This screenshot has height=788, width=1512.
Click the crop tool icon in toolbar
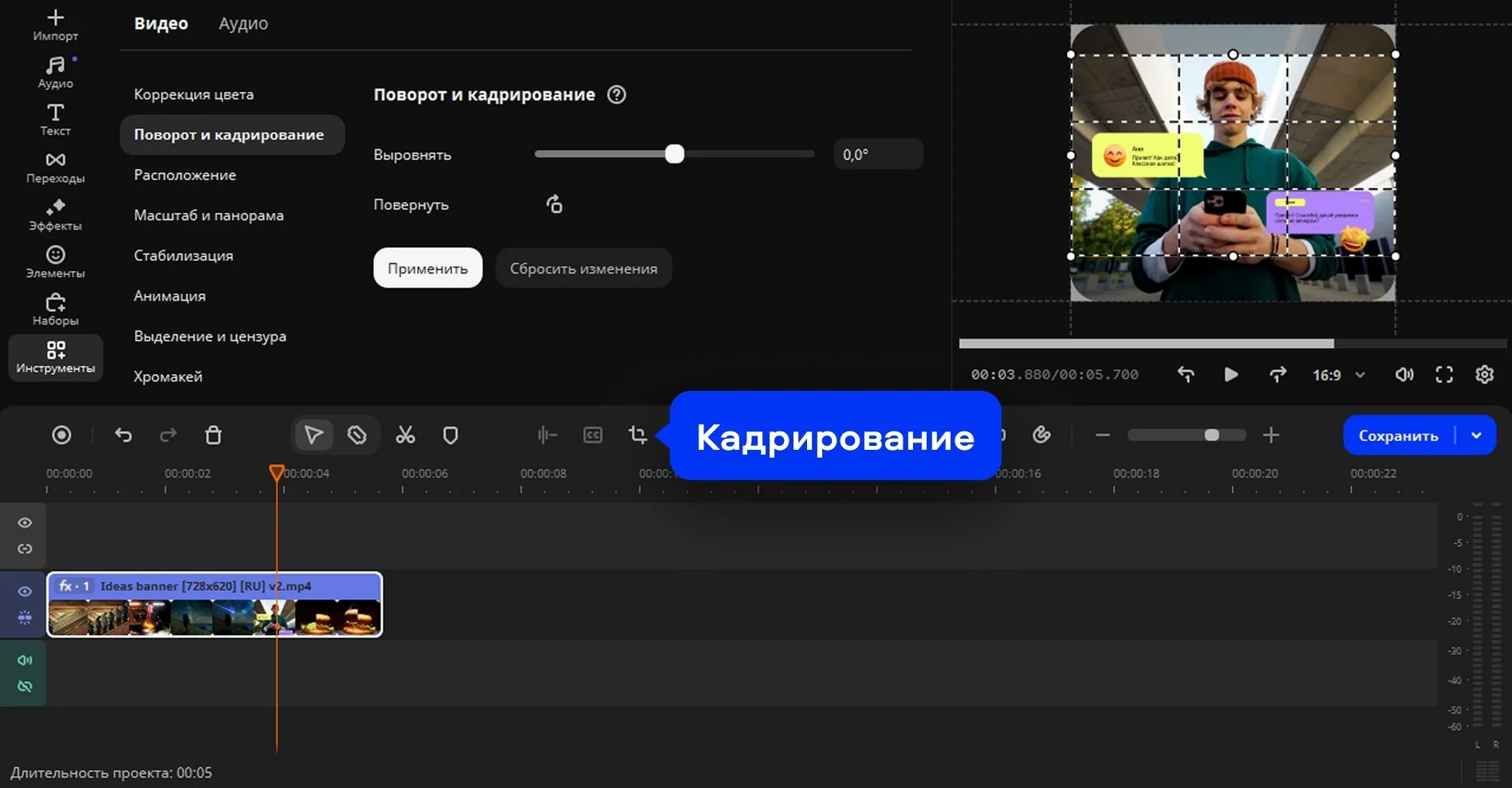click(x=637, y=435)
